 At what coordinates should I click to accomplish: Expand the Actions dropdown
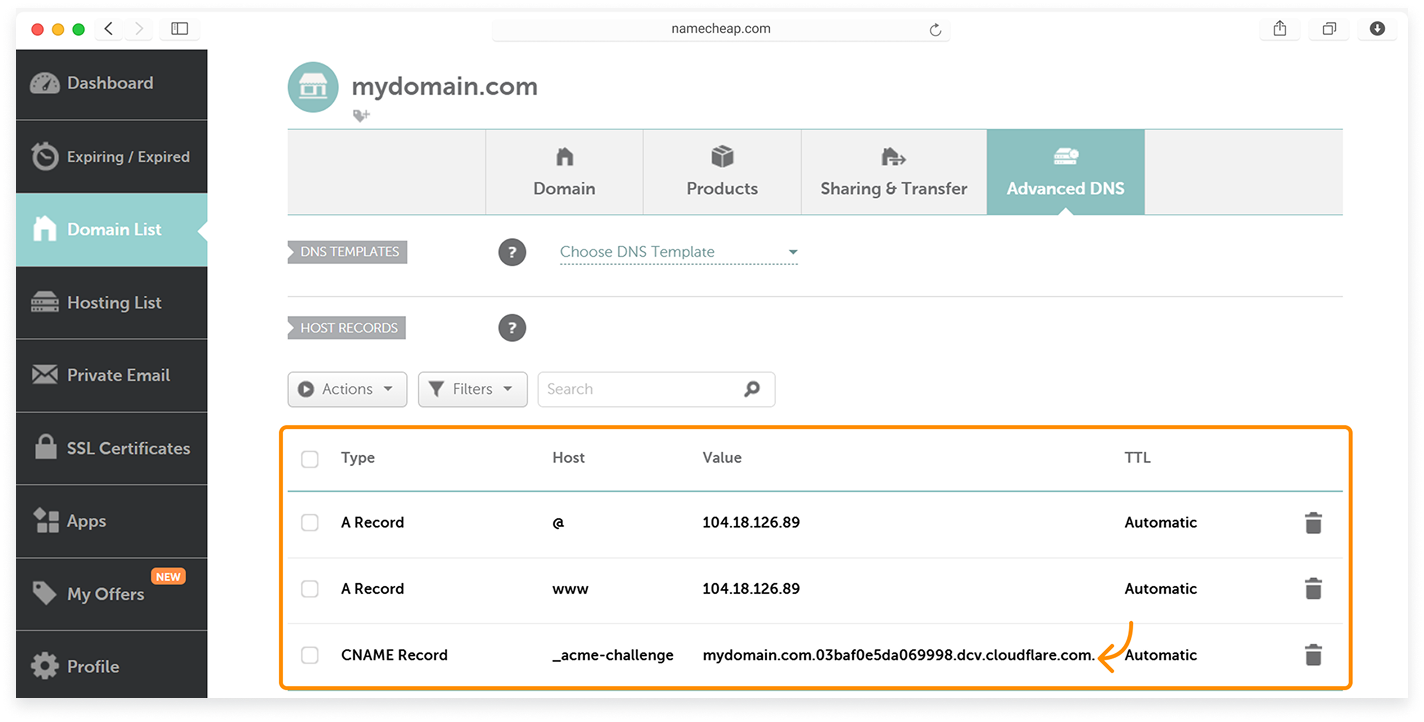(x=347, y=389)
